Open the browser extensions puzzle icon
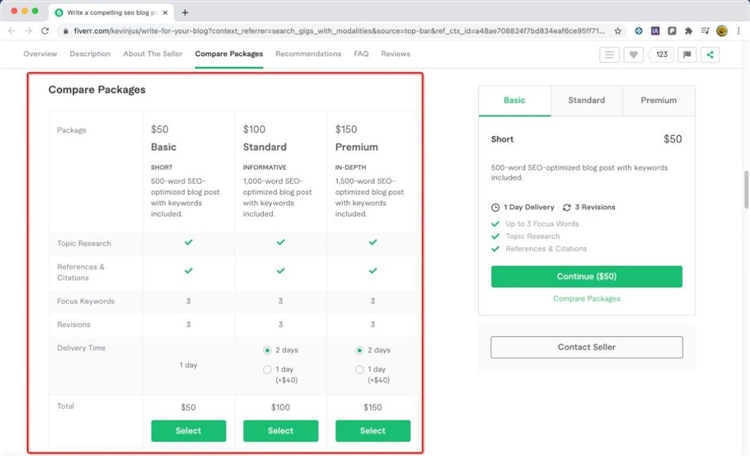Screen dimensions: 750x456 (688, 31)
